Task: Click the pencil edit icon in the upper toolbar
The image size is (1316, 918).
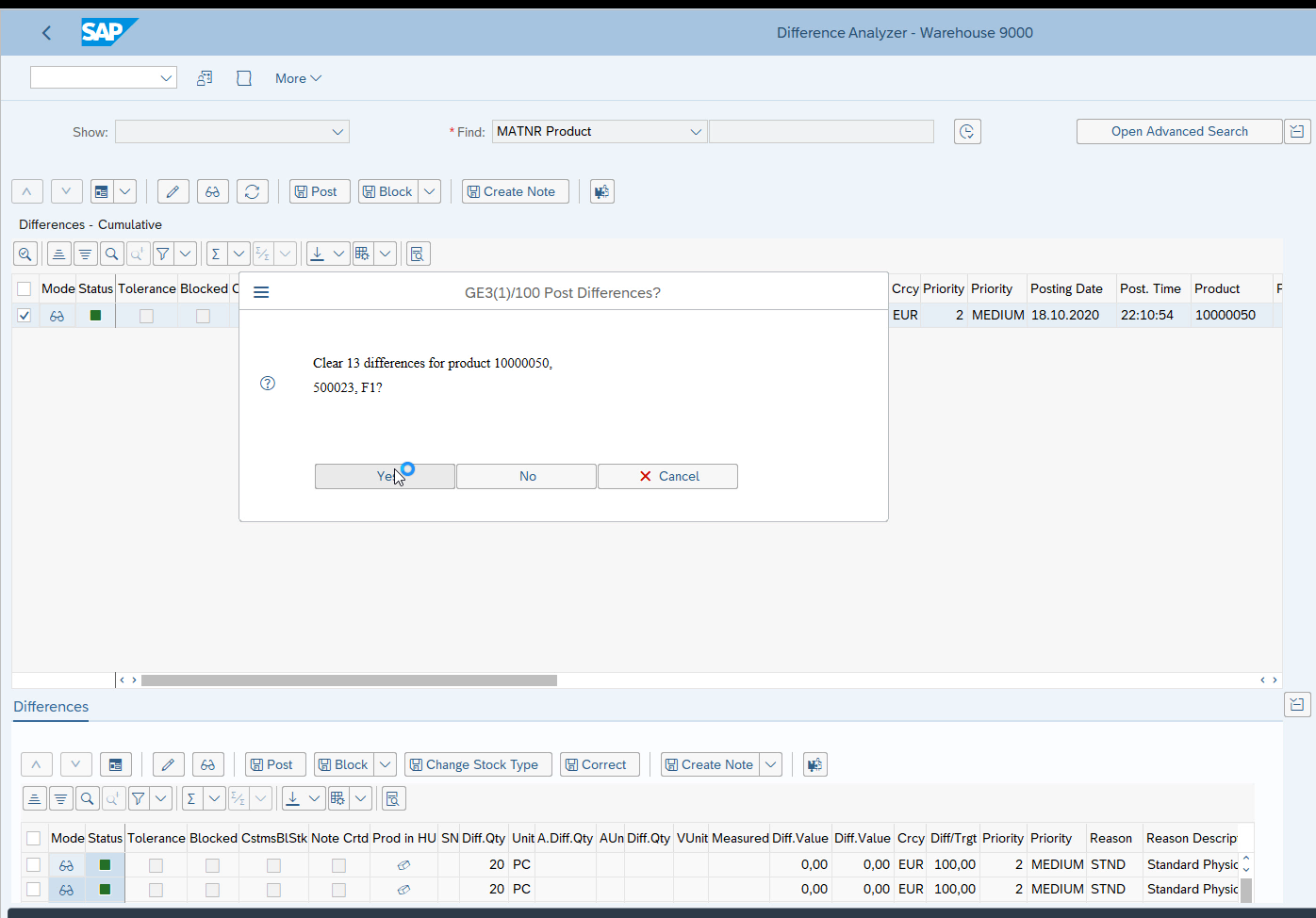Action: [173, 192]
